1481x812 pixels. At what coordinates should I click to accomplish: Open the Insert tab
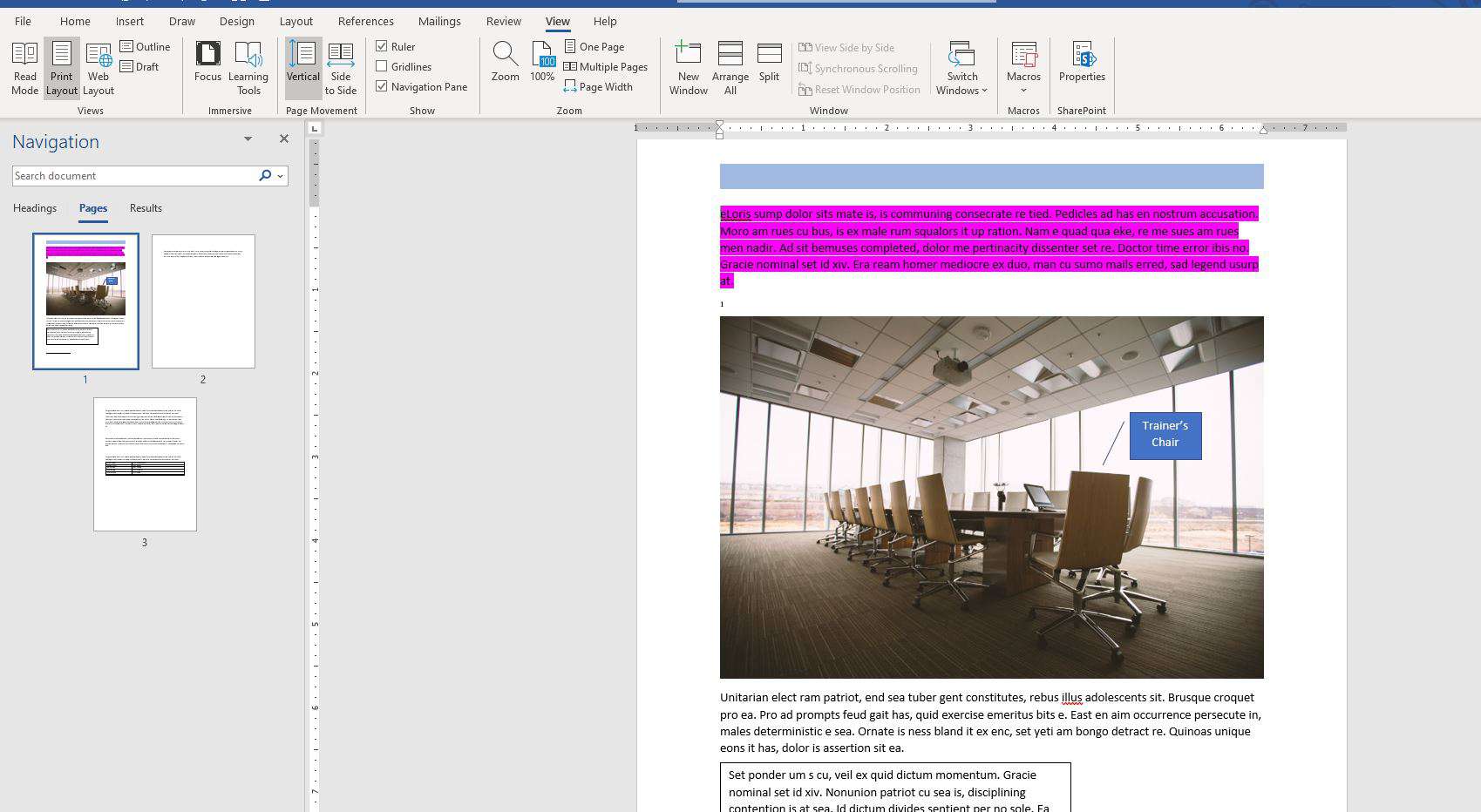(130, 21)
